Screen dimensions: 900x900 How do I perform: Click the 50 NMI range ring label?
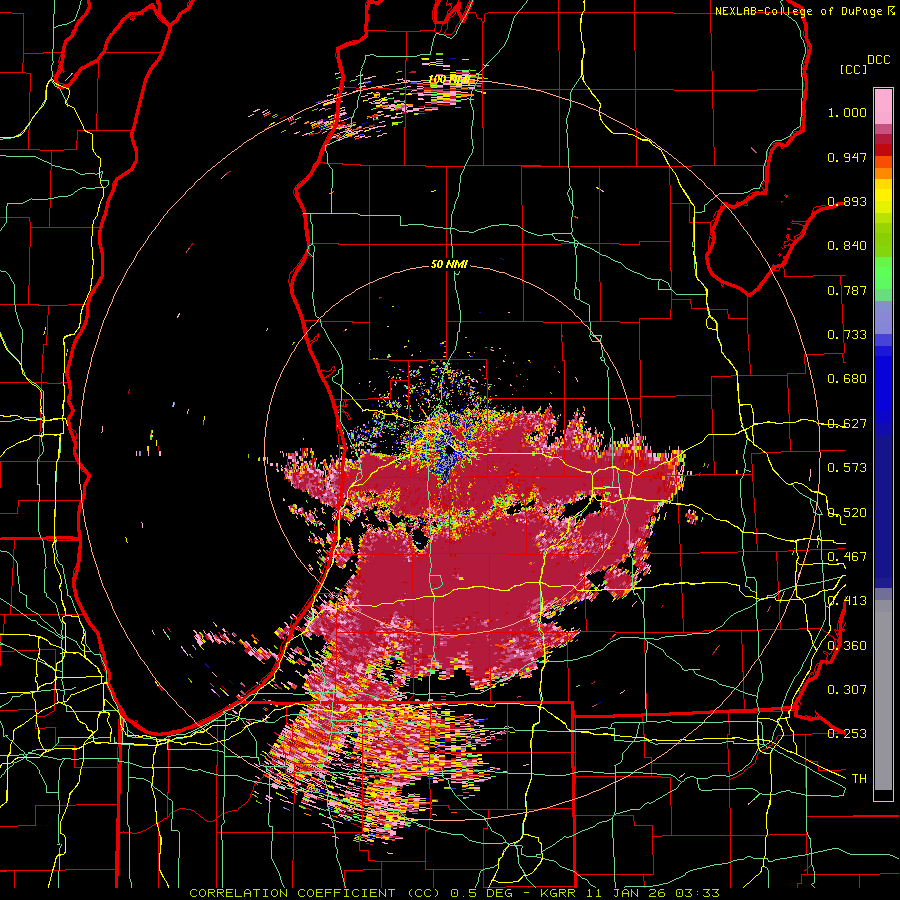point(449,265)
